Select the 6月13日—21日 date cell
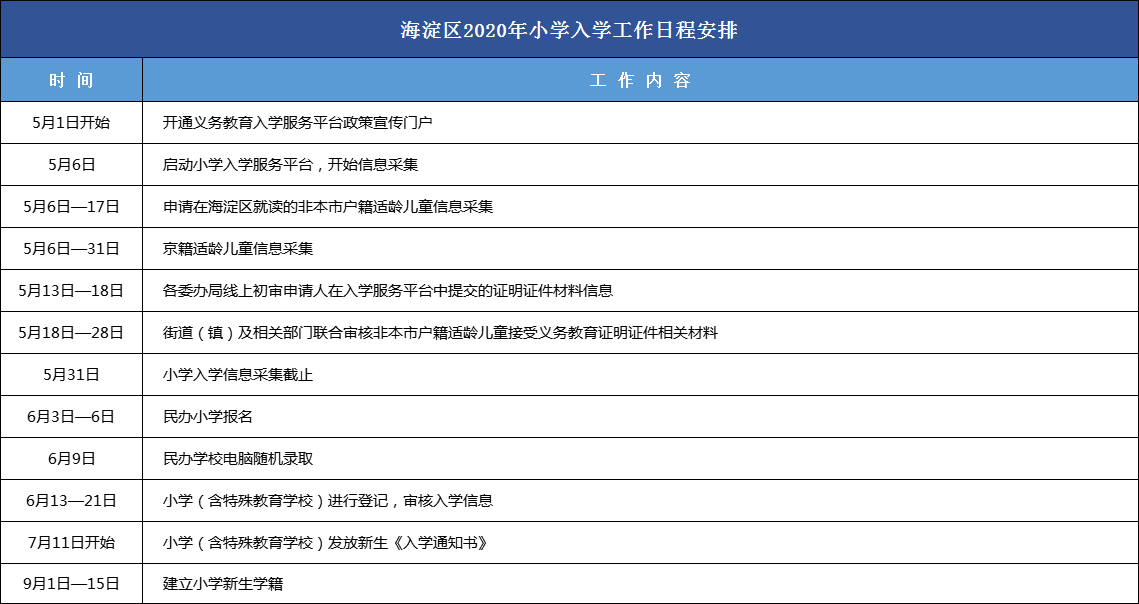 coord(71,501)
